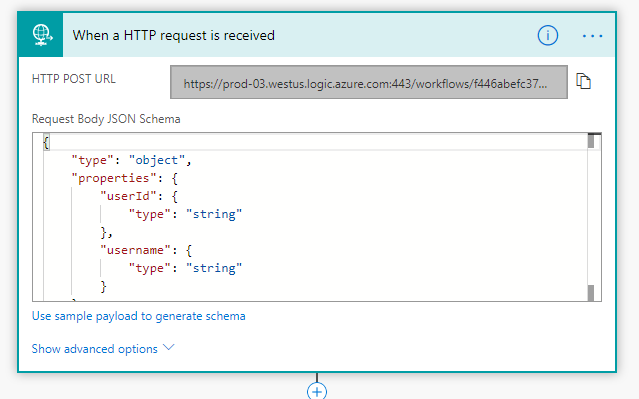Click the scrollbar thumb at schema bottom
Screen dimensions: 639x399
point(591,293)
